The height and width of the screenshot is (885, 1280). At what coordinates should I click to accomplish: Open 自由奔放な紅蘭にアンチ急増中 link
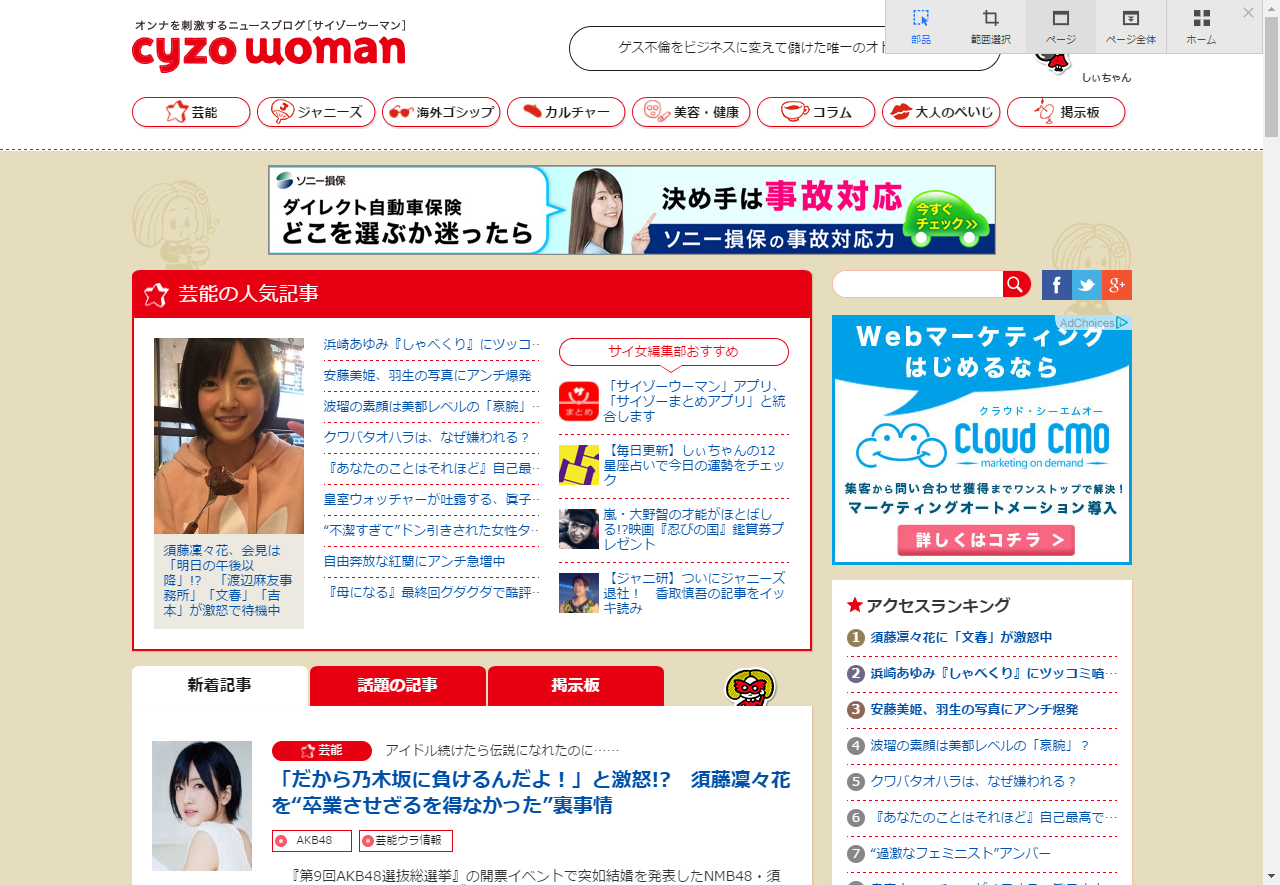415,561
